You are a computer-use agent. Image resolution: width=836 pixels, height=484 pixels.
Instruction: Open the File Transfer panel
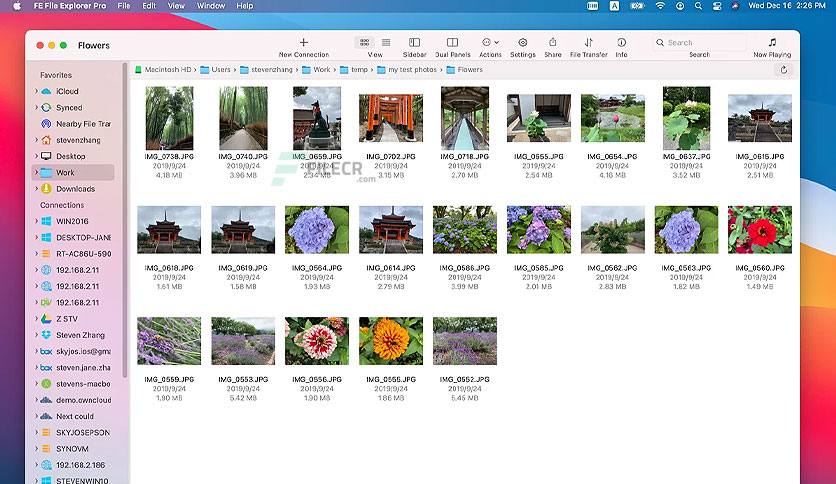click(x=589, y=43)
